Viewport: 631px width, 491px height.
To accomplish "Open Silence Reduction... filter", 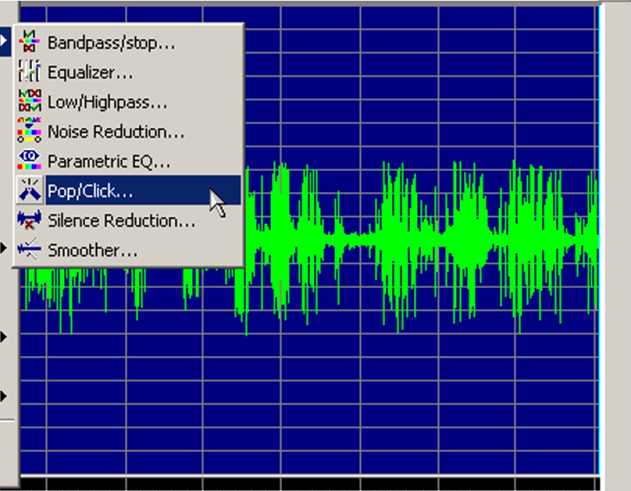I will pos(129,220).
